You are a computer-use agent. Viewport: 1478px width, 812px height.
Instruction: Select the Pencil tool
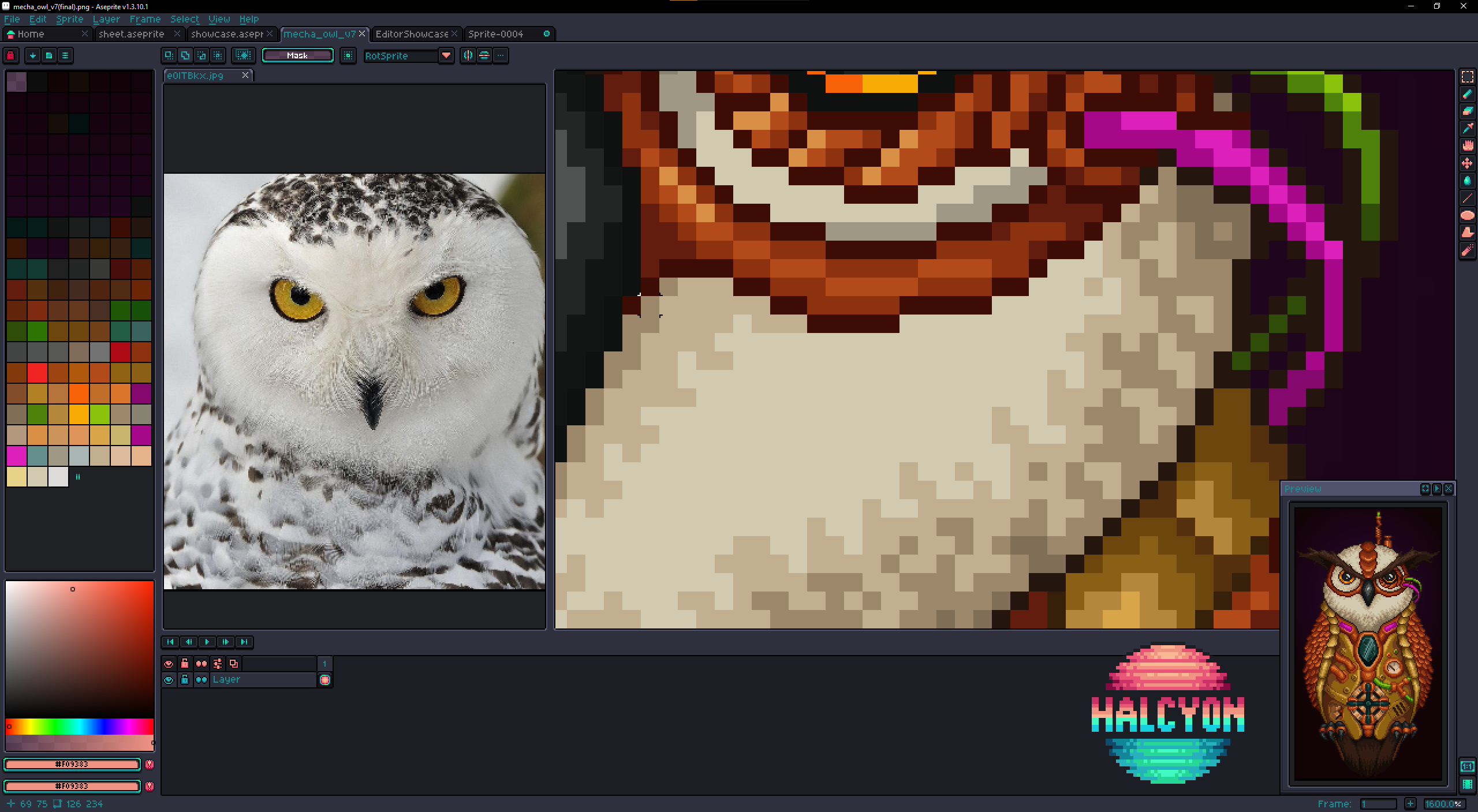(x=1467, y=94)
